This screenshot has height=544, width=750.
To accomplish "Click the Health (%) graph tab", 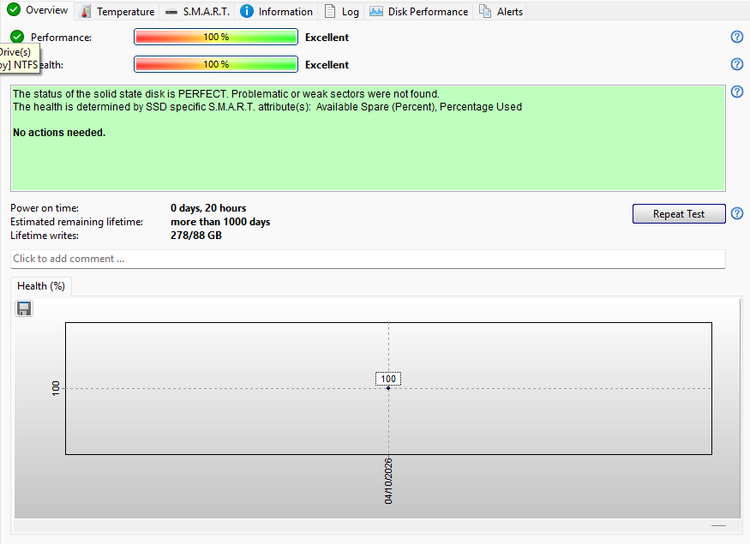I will coord(41,286).
